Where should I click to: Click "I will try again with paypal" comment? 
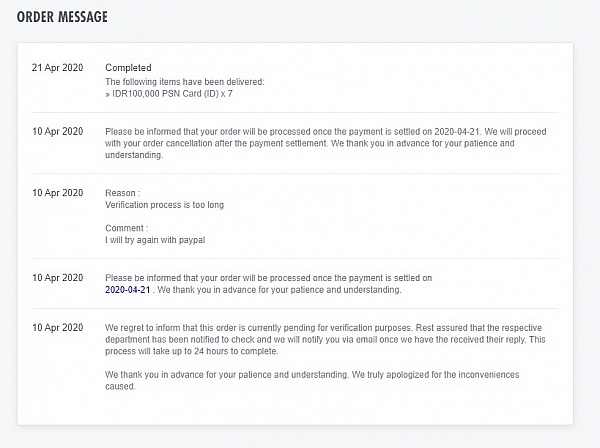(x=155, y=240)
